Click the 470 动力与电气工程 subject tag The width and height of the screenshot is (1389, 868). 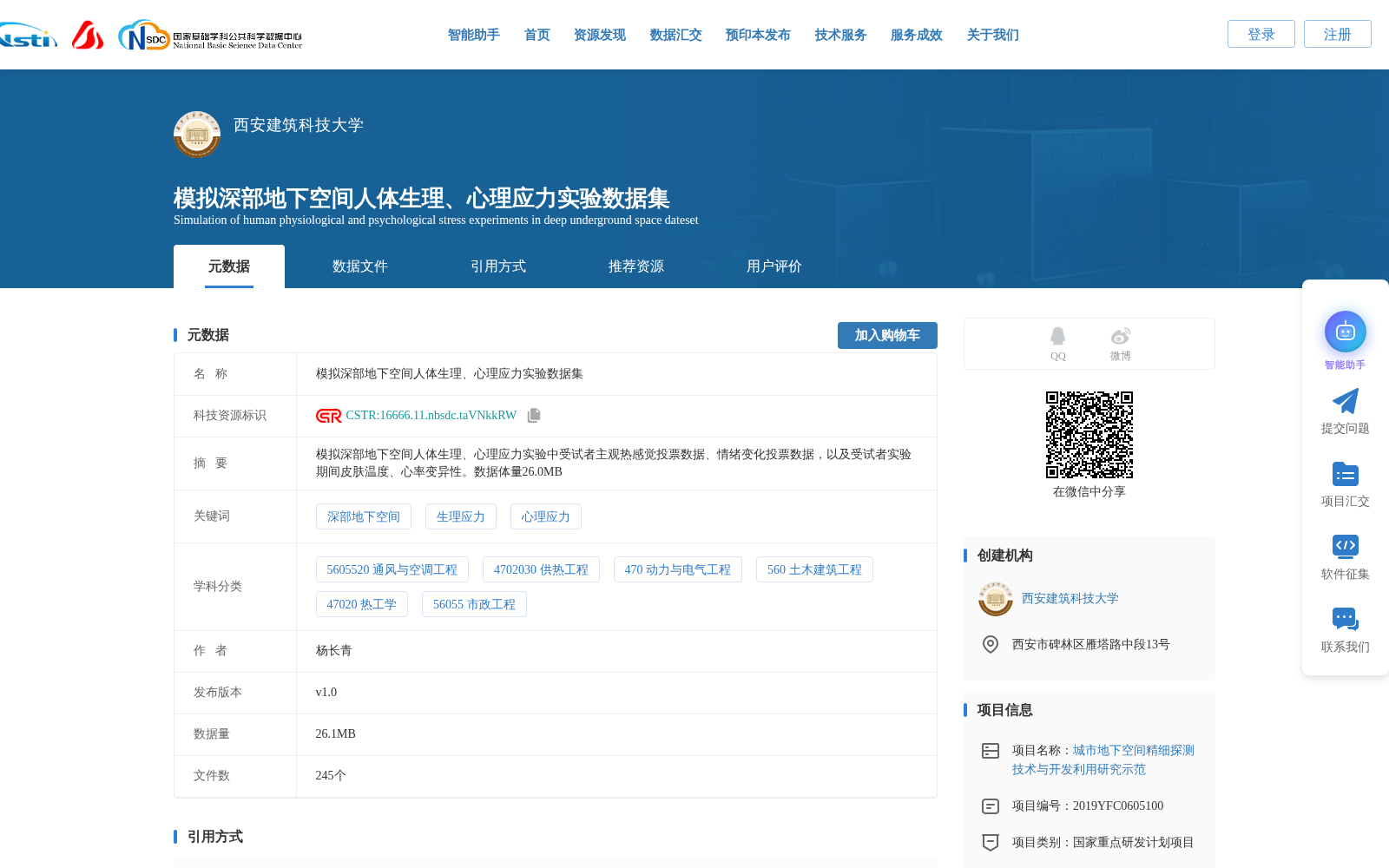point(678,569)
